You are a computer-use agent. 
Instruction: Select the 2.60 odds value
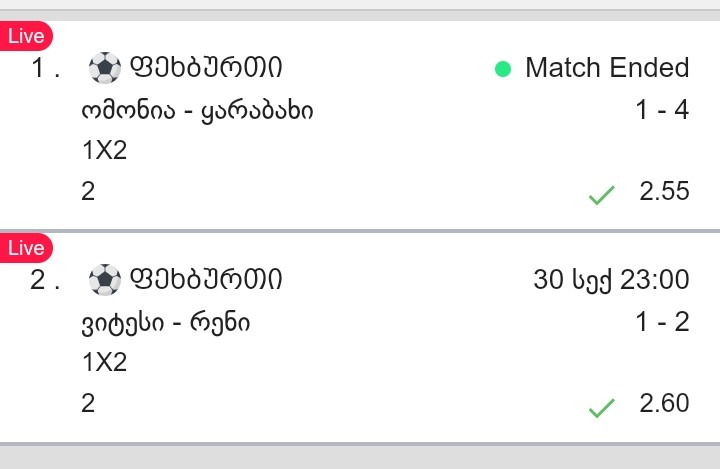664,403
